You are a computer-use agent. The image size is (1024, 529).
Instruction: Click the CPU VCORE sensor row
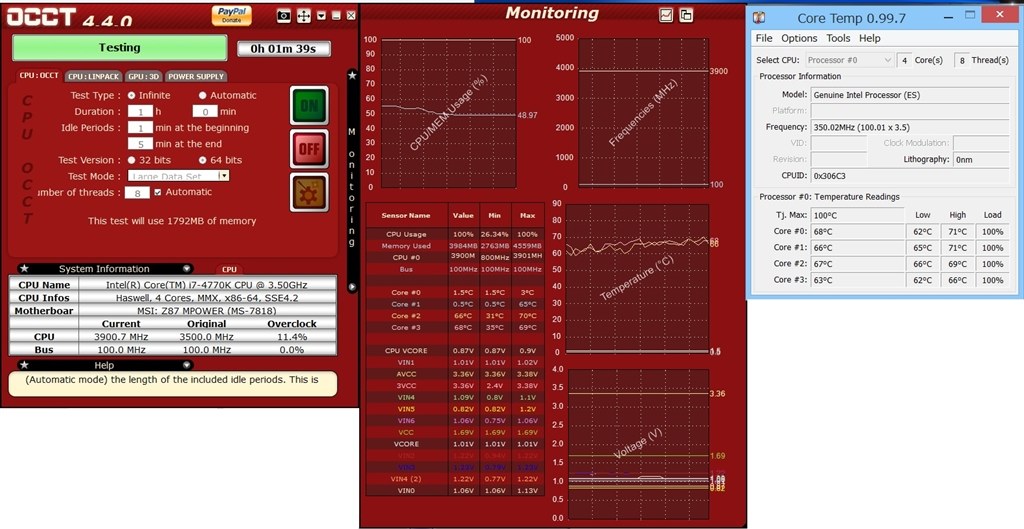tap(455, 351)
